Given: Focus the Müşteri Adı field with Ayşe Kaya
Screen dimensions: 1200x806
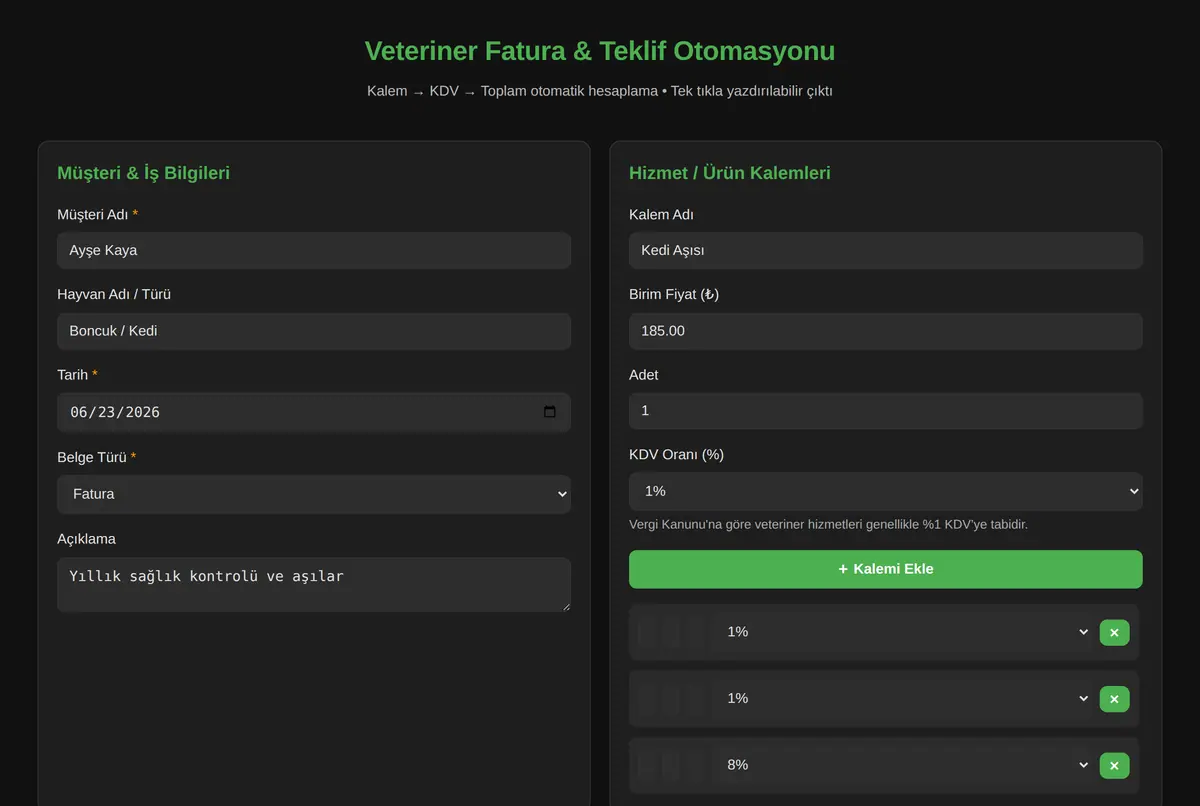Looking at the screenshot, I should (x=314, y=250).
